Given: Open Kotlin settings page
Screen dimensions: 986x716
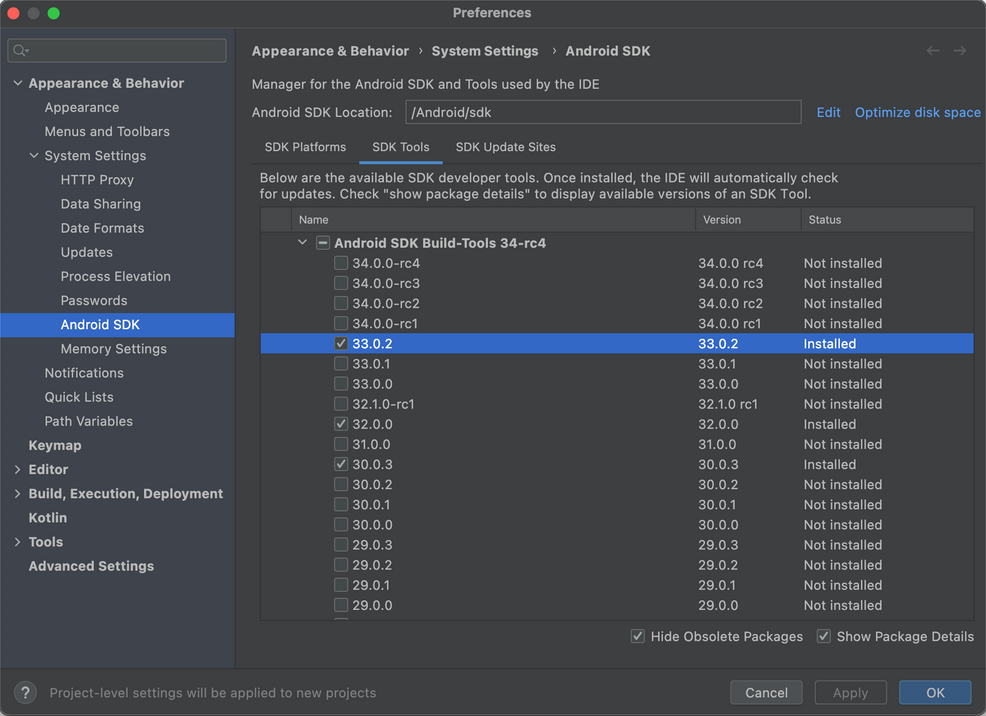Looking at the screenshot, I should (48, 518).
